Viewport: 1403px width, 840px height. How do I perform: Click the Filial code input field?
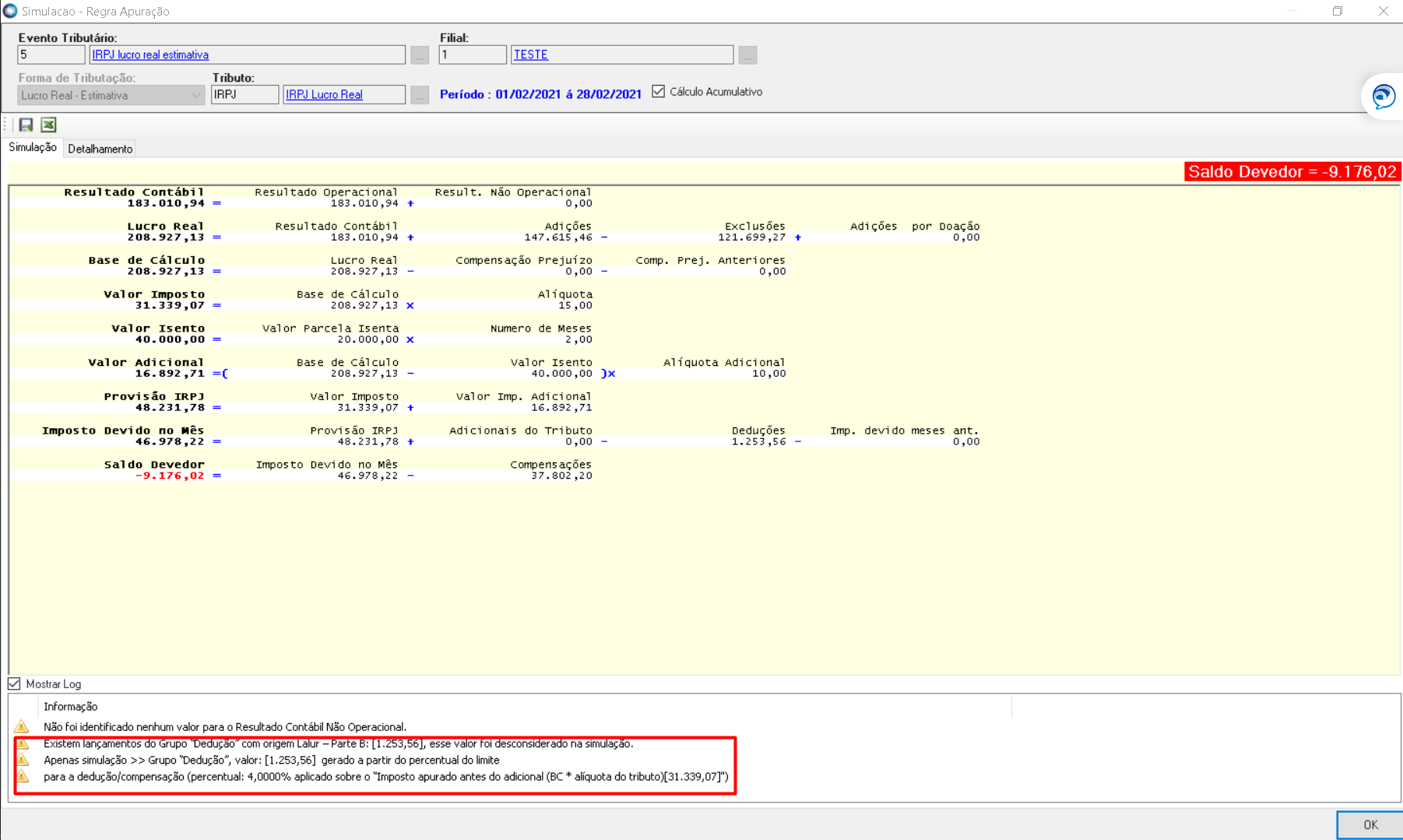click(x=473, y=54)
